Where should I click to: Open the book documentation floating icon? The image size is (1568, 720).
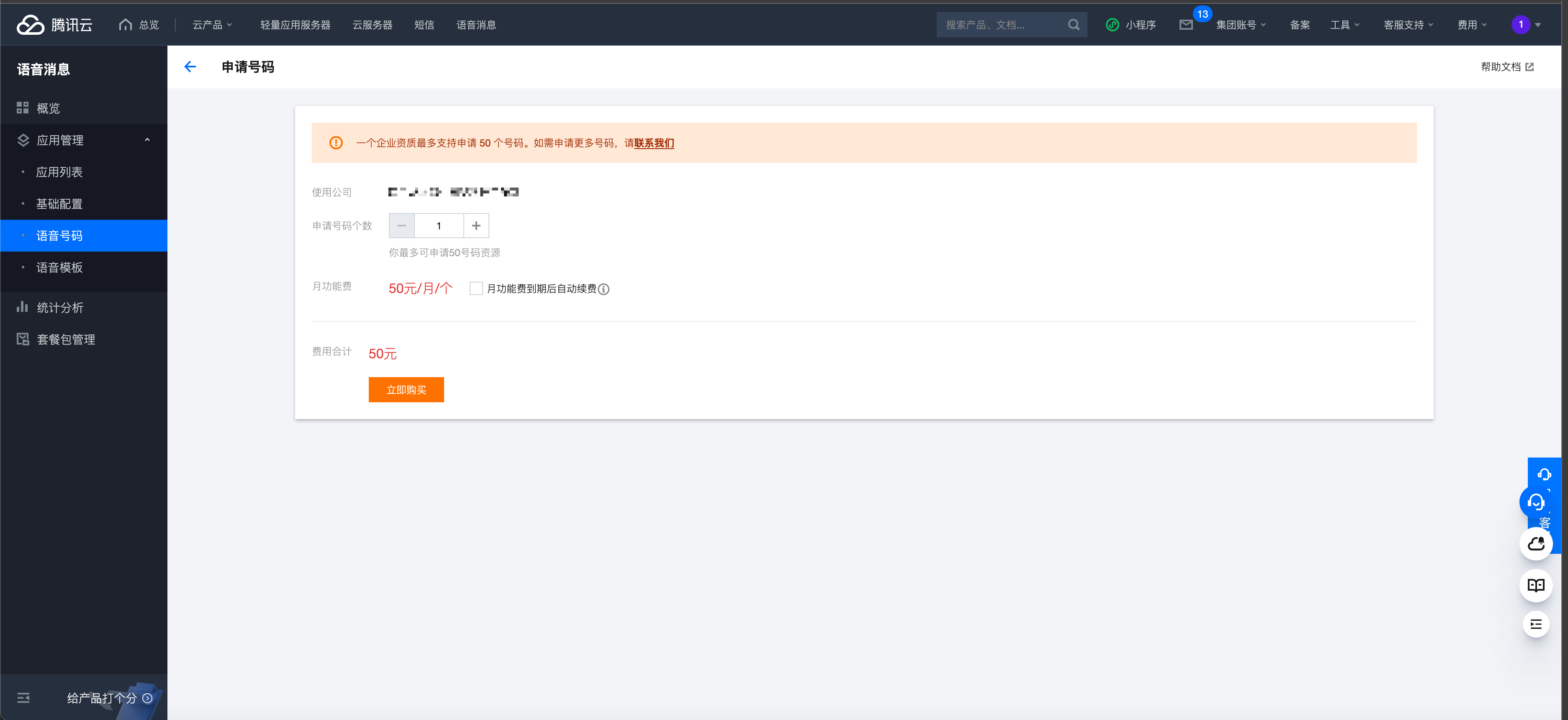tap(1536, 586)
